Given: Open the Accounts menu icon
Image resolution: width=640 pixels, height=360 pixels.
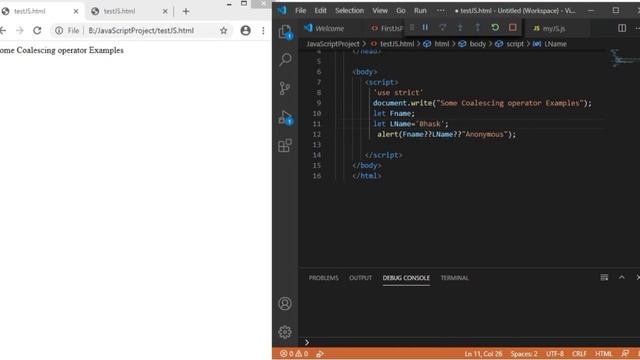Looking at the screenshot, I should [285, 304].
